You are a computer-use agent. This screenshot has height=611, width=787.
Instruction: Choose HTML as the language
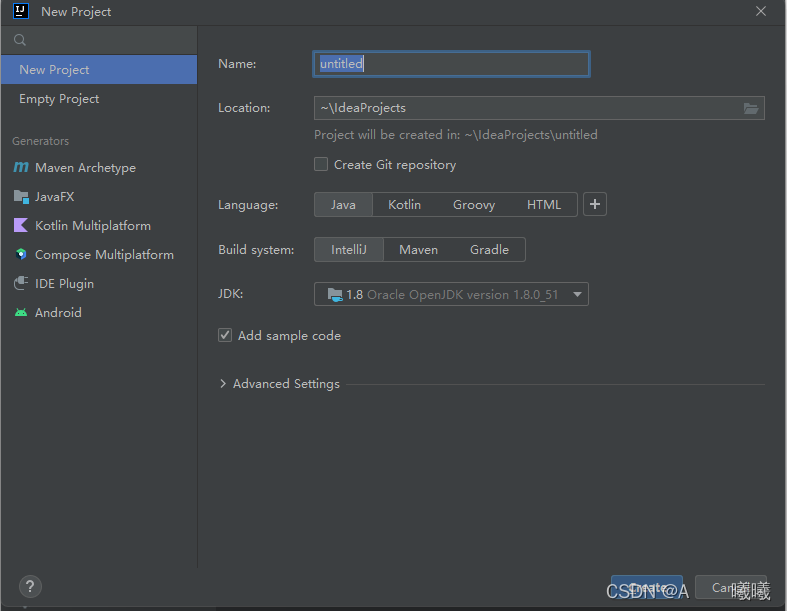544,204
